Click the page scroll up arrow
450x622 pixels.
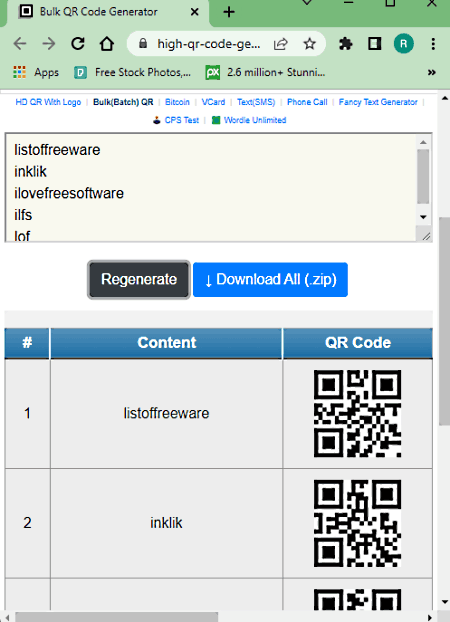point(444,98)
